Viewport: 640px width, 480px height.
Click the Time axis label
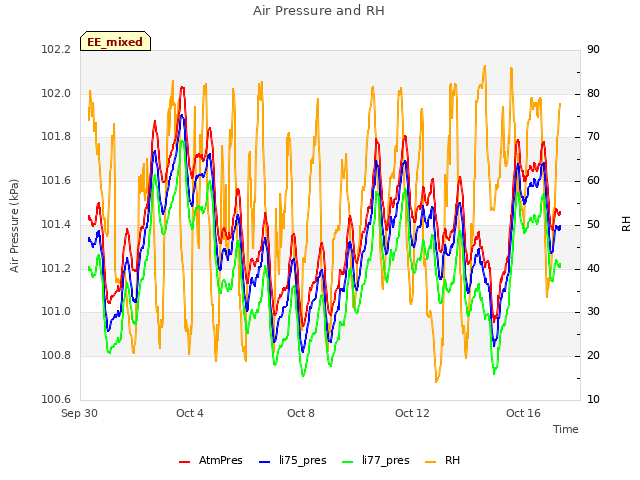(566, 429)
